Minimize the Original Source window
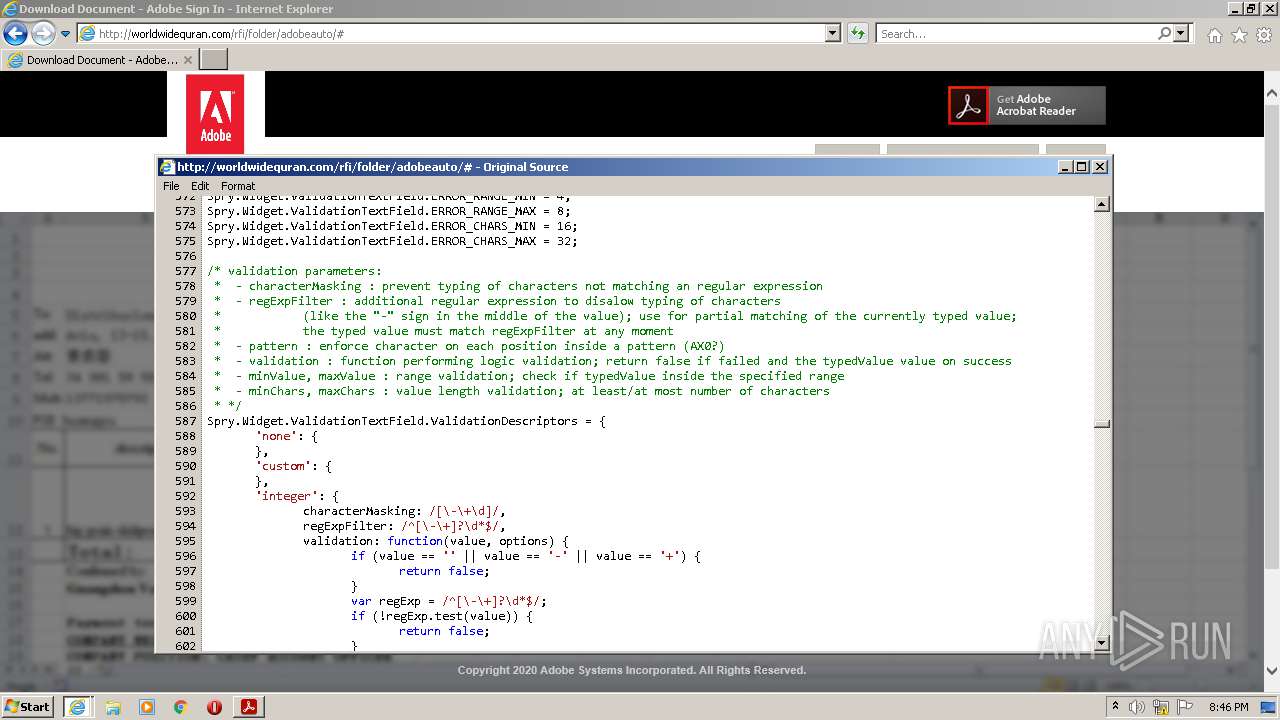 pos(1065,167)
